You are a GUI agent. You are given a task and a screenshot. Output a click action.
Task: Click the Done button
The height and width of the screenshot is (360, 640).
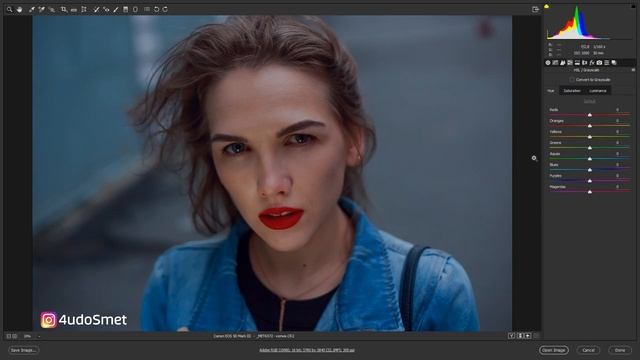tap(620, 350)
